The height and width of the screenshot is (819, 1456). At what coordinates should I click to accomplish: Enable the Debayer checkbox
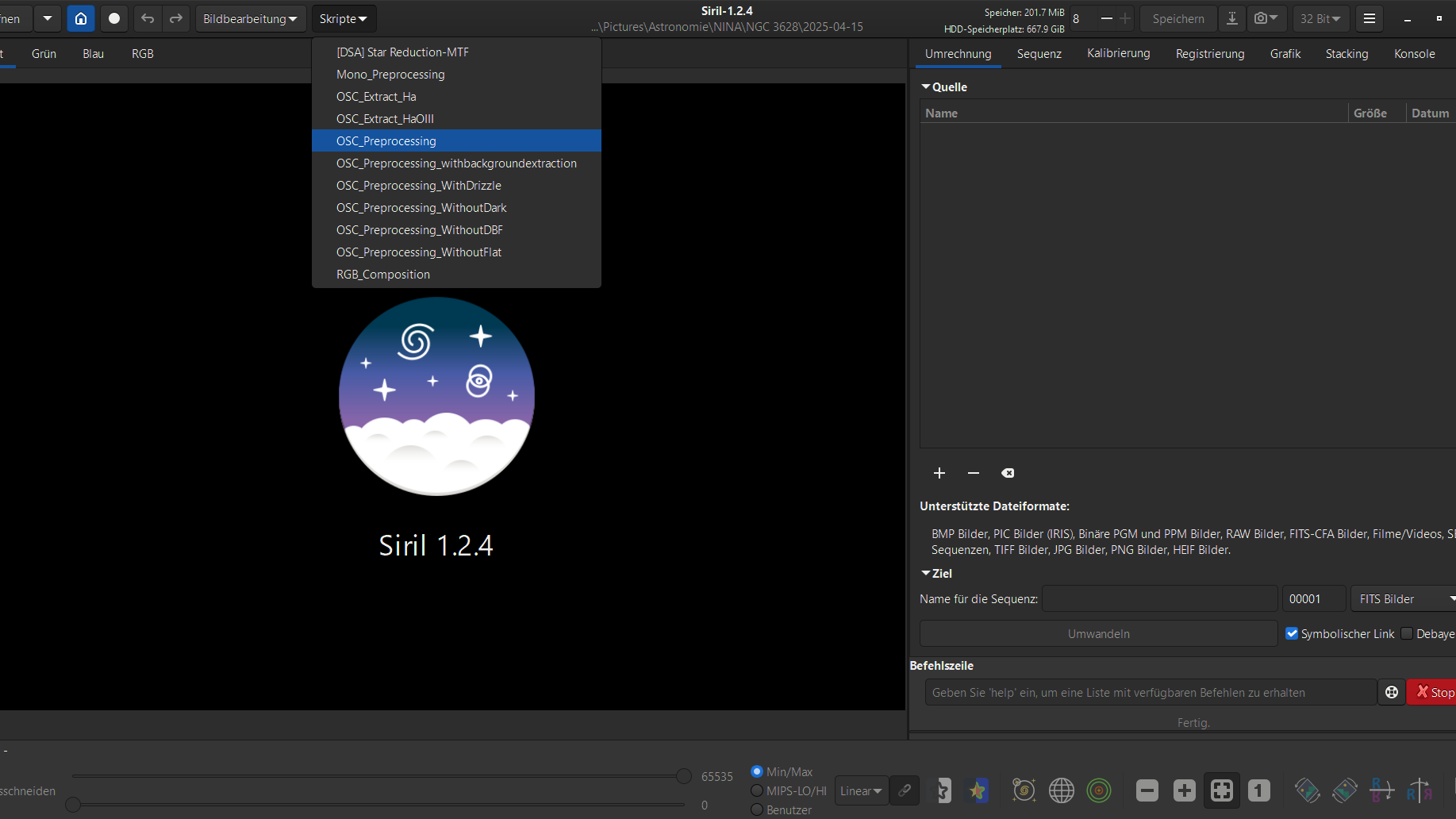pos(1407,633)
